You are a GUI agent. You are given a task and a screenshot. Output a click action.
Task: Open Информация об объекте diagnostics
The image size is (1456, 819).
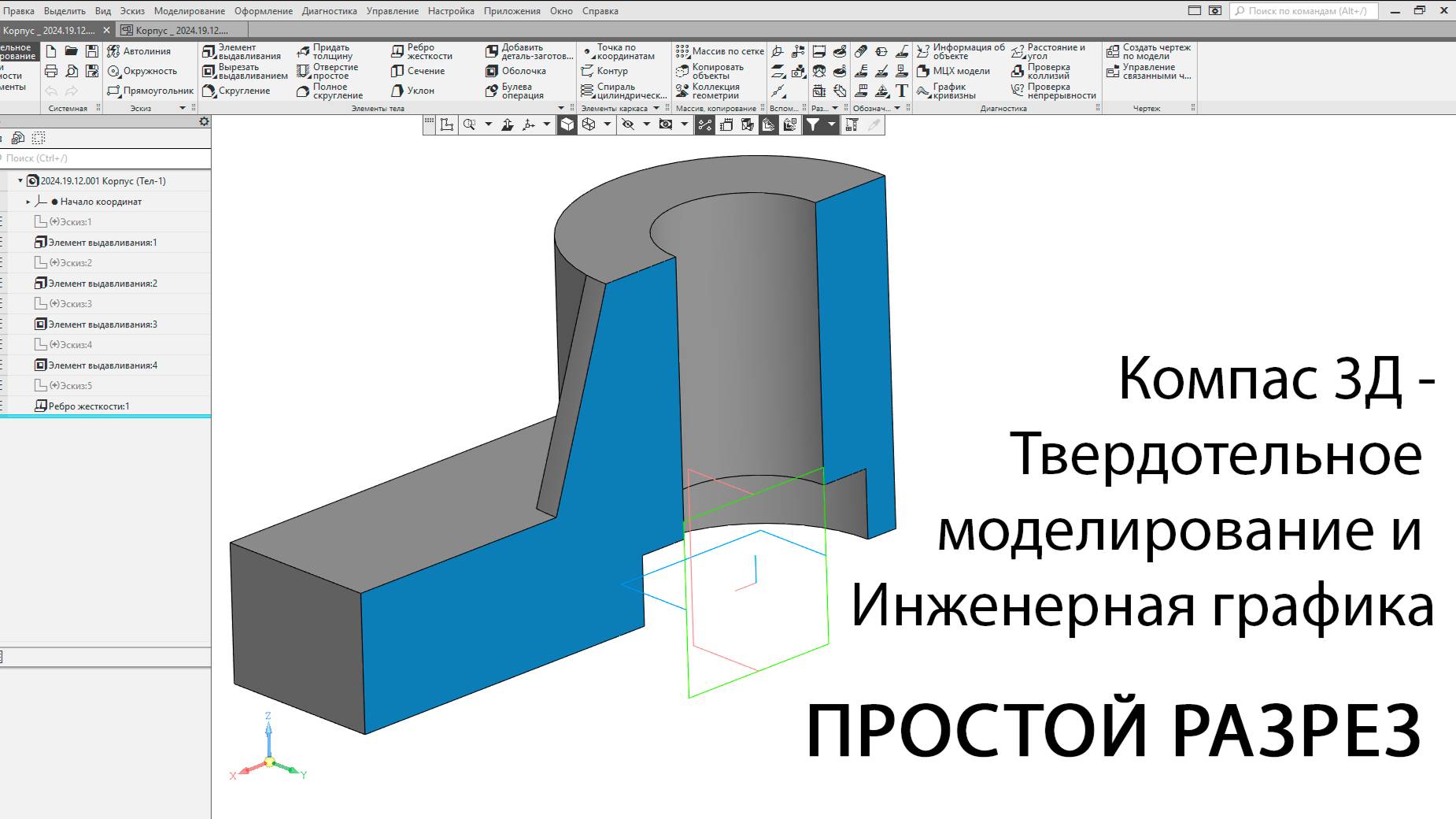[961, 52]
